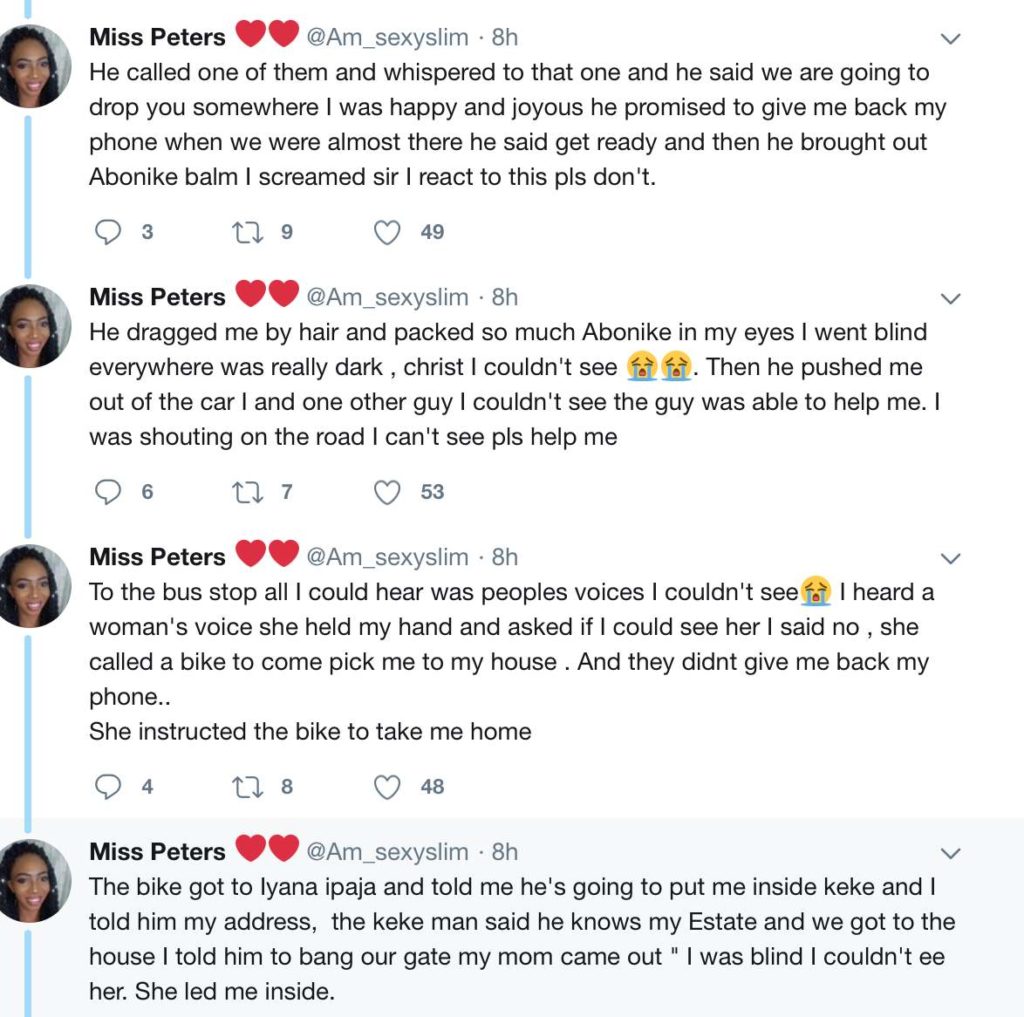Reply to the Abonike balm scream tweet
The width and height of the screenshot is (1024, 1017).
108,232
